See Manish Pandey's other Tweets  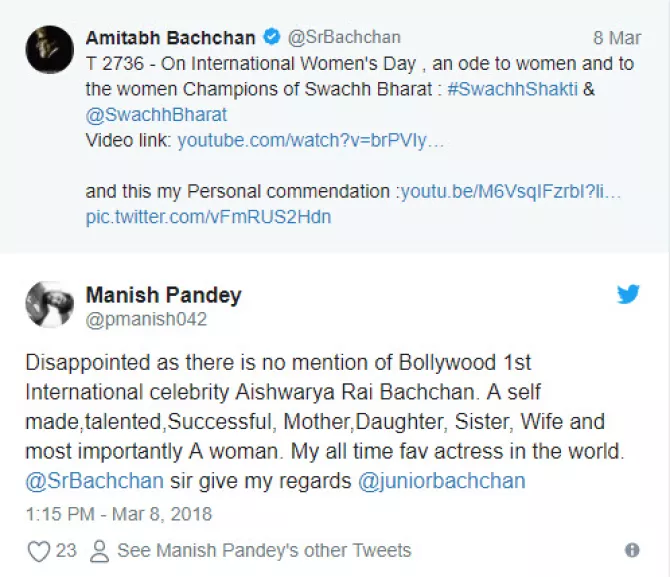pyautogui.click(x=264, y=551)
